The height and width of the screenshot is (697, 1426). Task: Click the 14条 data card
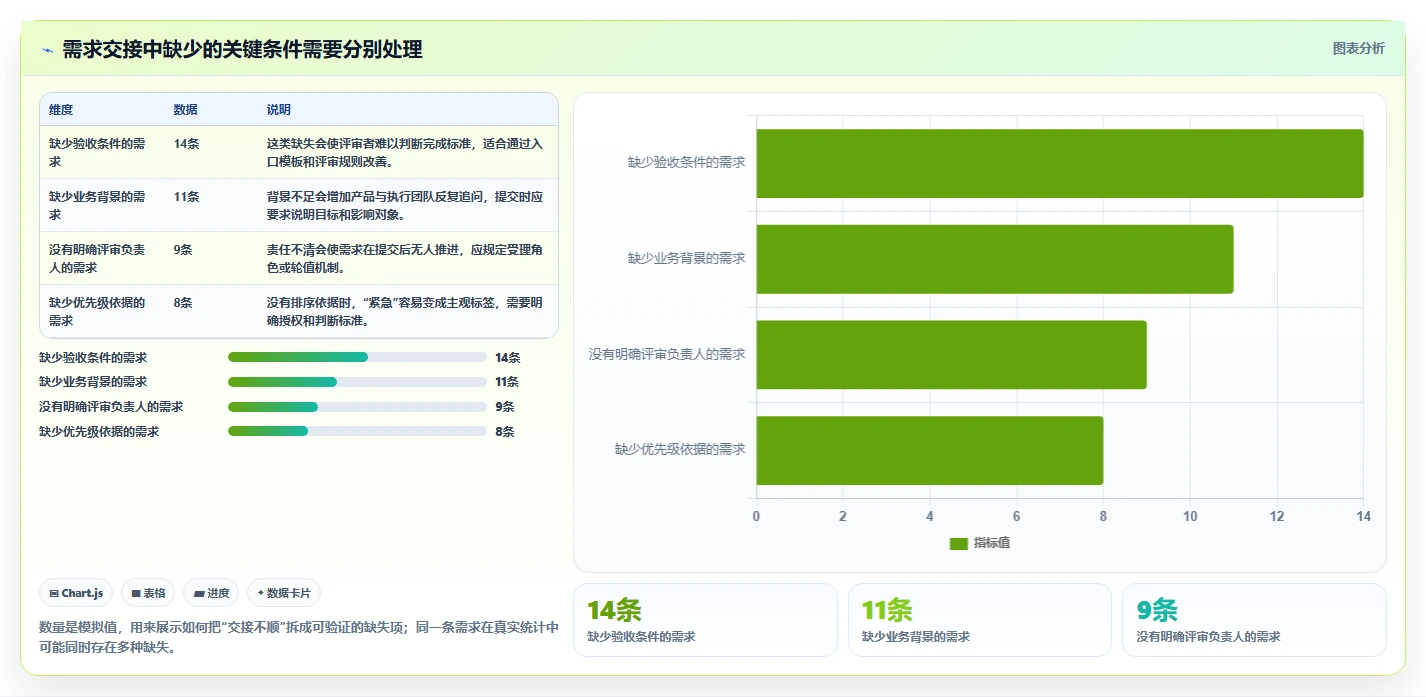[705, 620]
